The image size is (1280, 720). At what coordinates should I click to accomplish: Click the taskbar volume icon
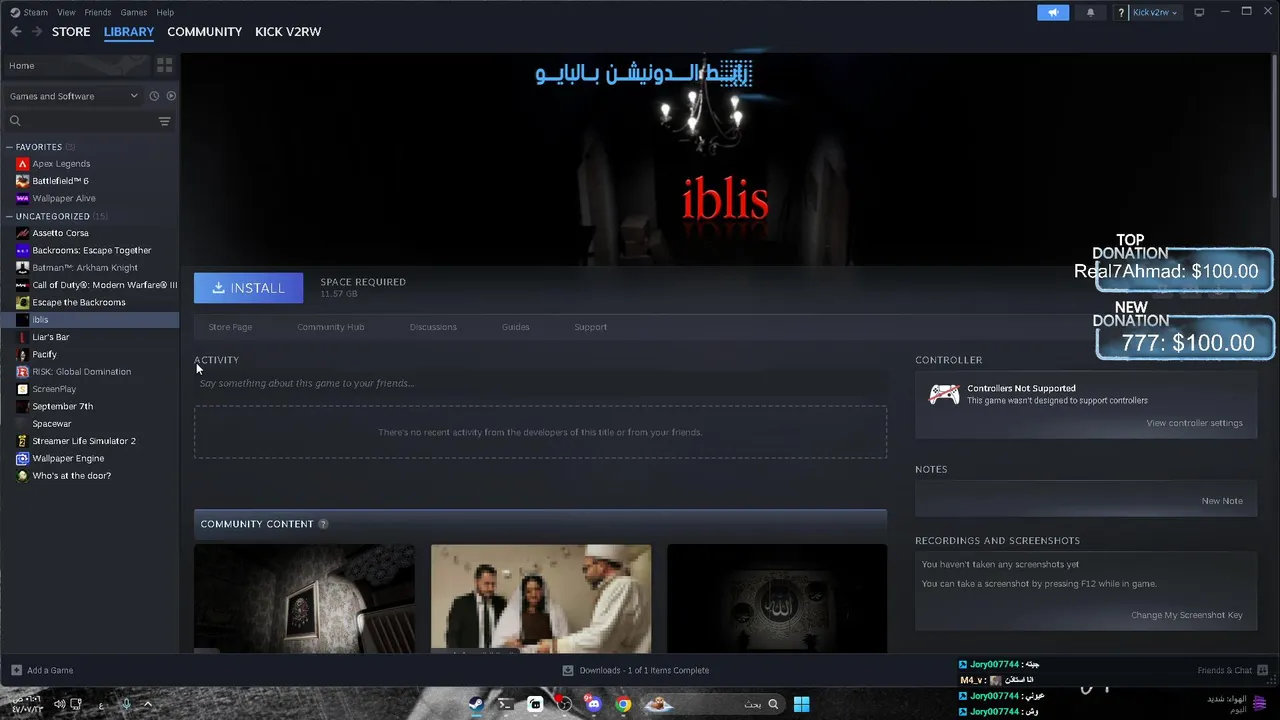point(59,704)
